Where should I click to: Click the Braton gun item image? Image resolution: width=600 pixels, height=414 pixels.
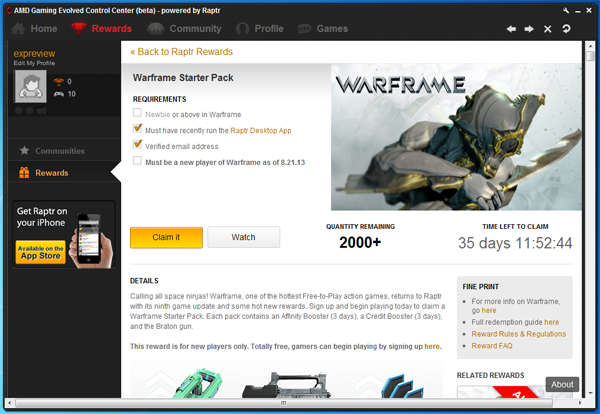click(x=286, y=385)
